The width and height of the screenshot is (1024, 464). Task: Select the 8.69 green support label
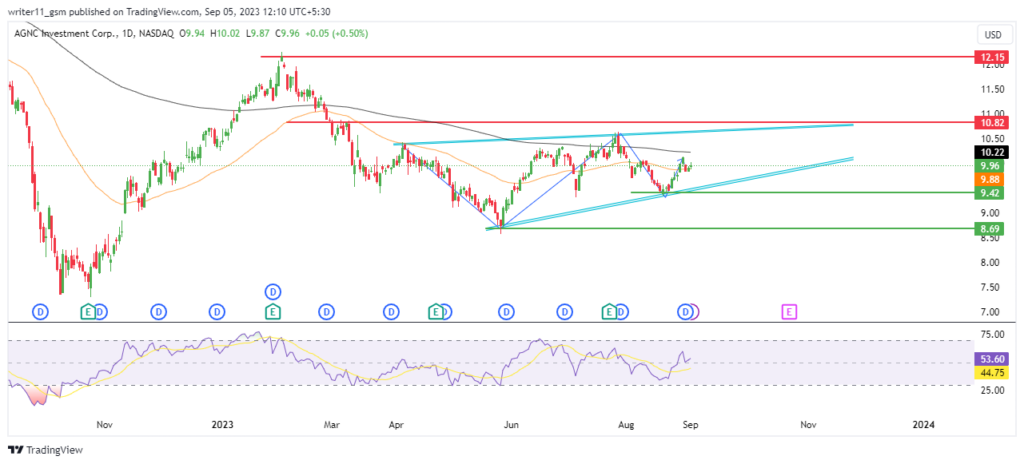(987, 229)
